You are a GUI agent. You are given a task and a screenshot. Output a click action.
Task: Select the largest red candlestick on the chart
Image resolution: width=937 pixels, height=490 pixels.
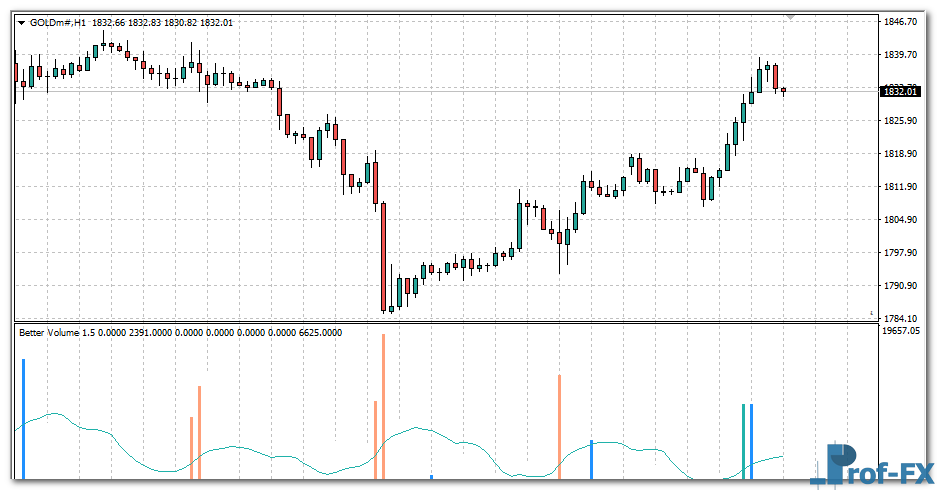383,256
